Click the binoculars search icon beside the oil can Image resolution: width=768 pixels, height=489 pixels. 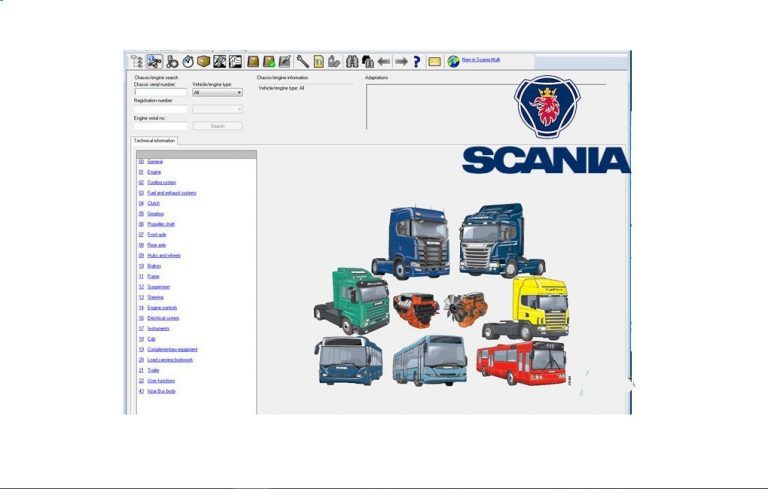(x=352, y=62)
